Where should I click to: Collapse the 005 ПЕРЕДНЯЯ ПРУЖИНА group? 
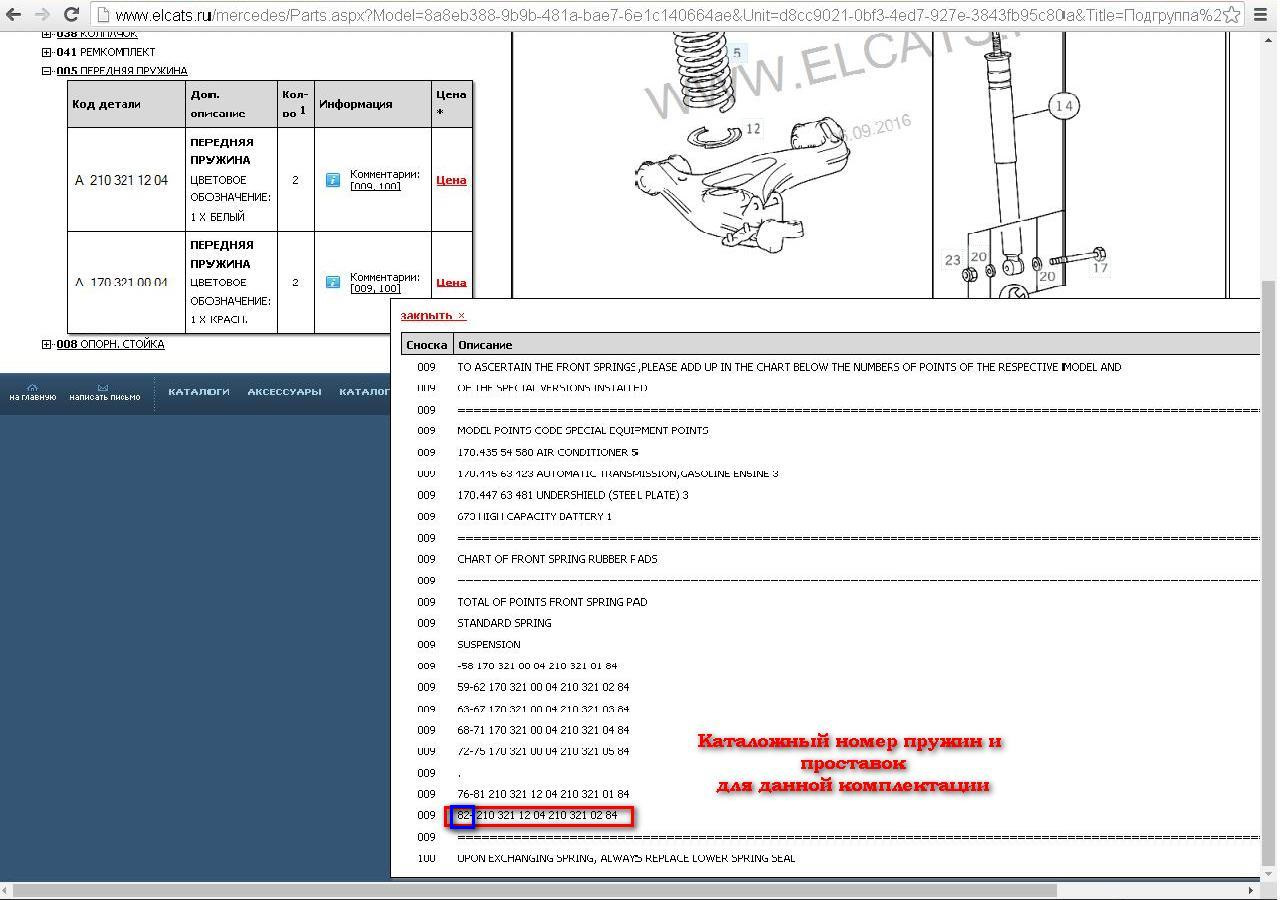46,71
